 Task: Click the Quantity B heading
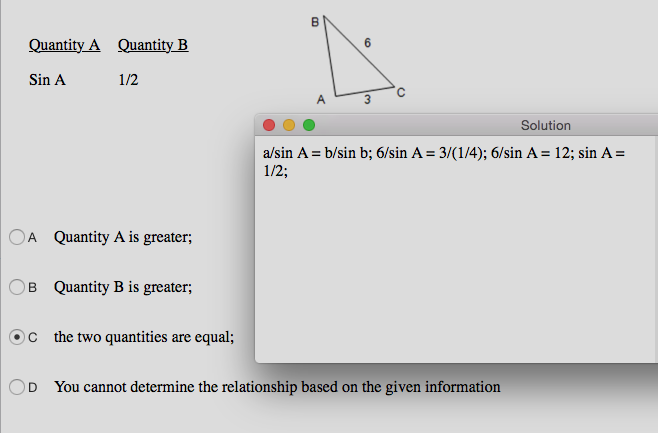tap(153, 45)
